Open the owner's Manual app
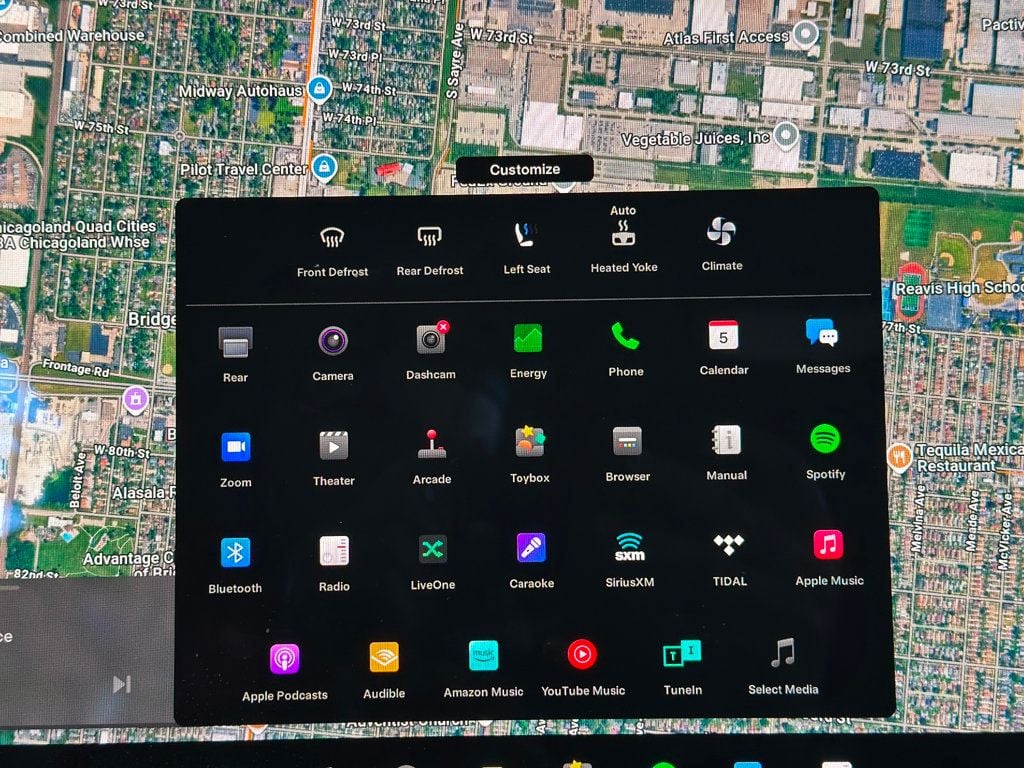Viewport: 1024px width, 768px height. pyautogui.click(x=726, y=440)
